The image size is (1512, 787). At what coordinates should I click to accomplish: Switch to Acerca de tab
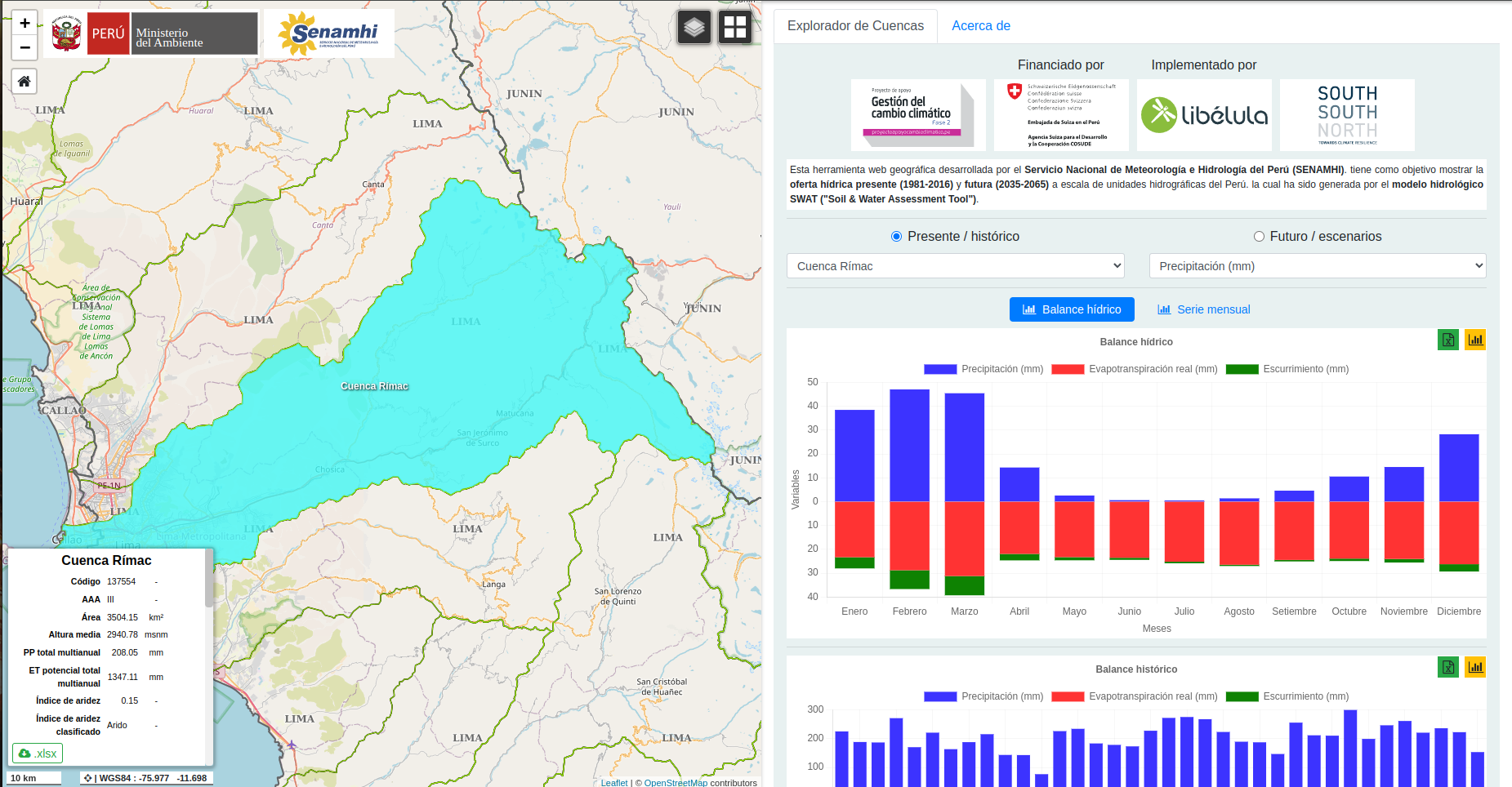980,26
